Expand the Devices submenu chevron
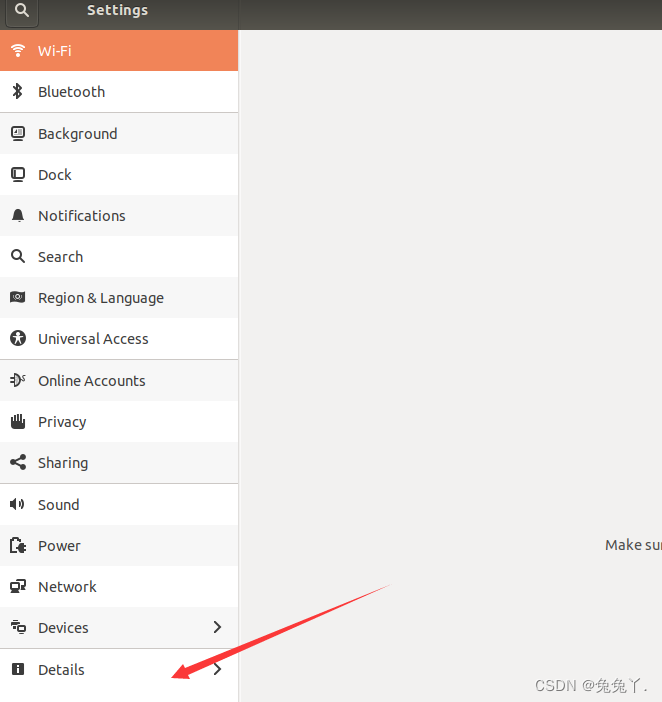 point(218,627)
